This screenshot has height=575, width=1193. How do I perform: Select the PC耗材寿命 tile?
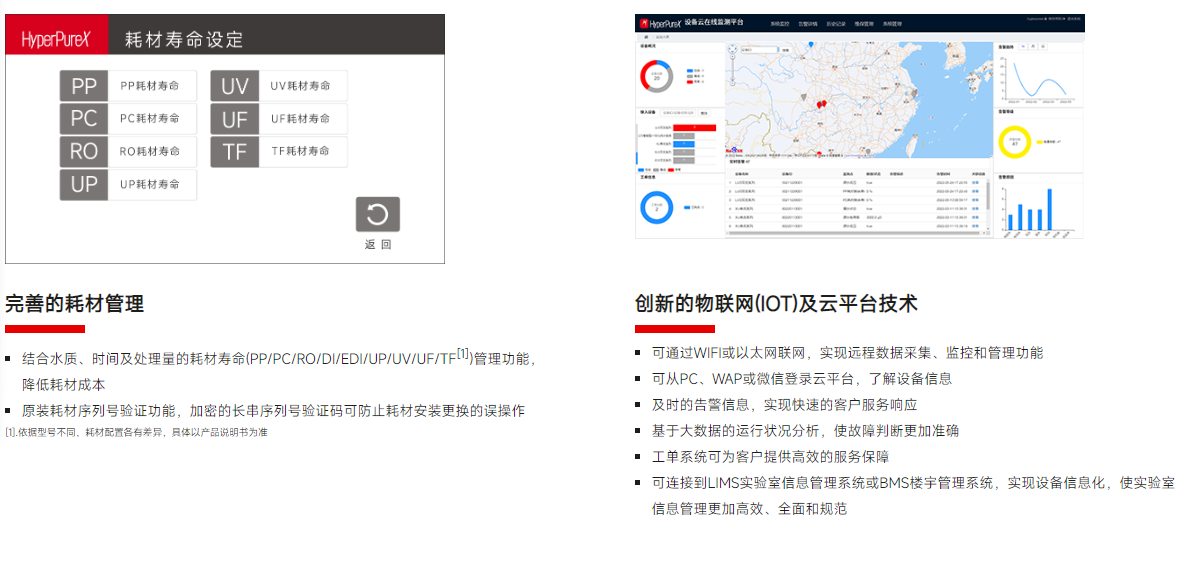[x=128, y=119]
